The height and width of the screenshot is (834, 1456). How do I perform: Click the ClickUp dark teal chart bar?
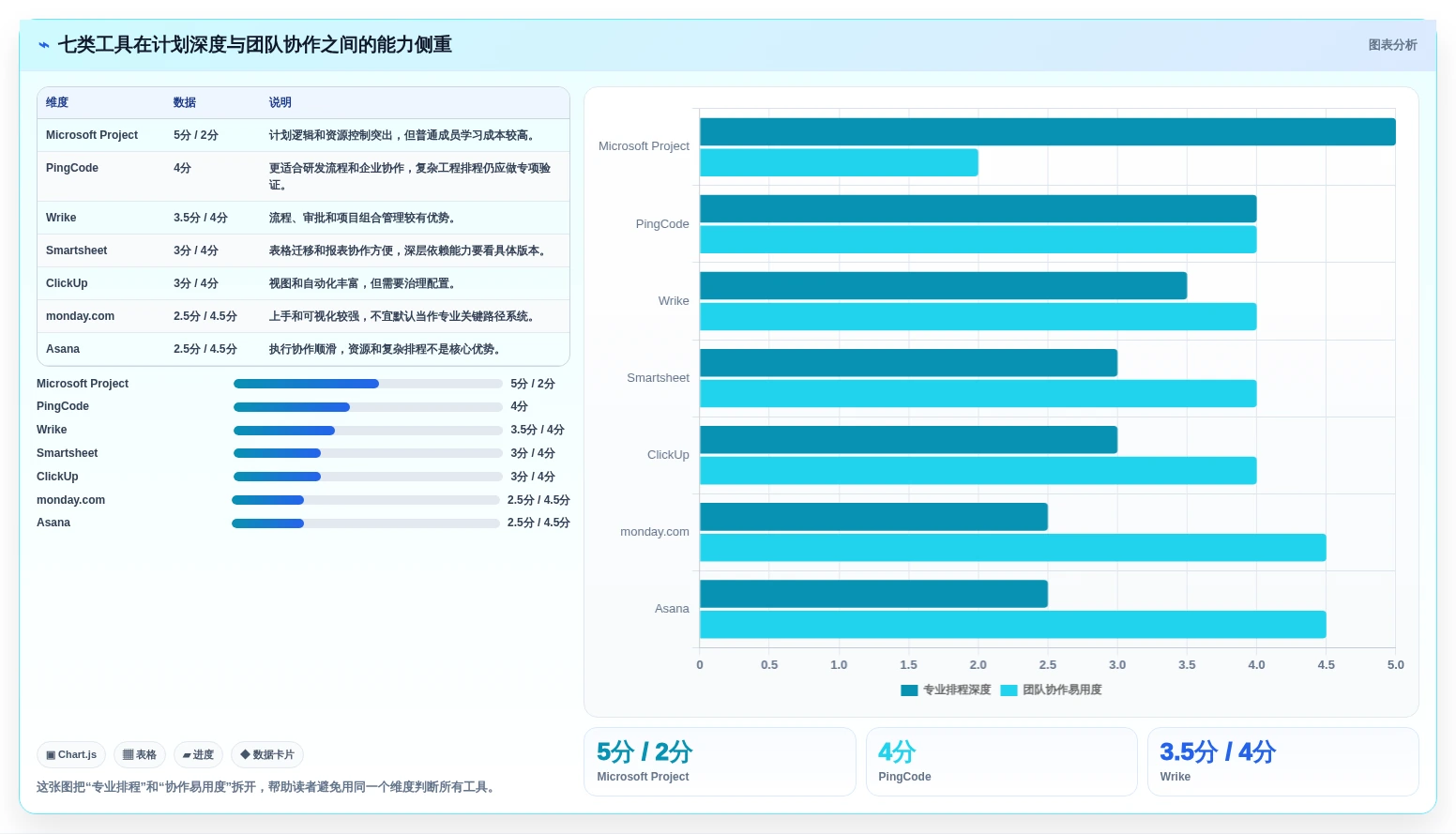[x=908, y=440]
